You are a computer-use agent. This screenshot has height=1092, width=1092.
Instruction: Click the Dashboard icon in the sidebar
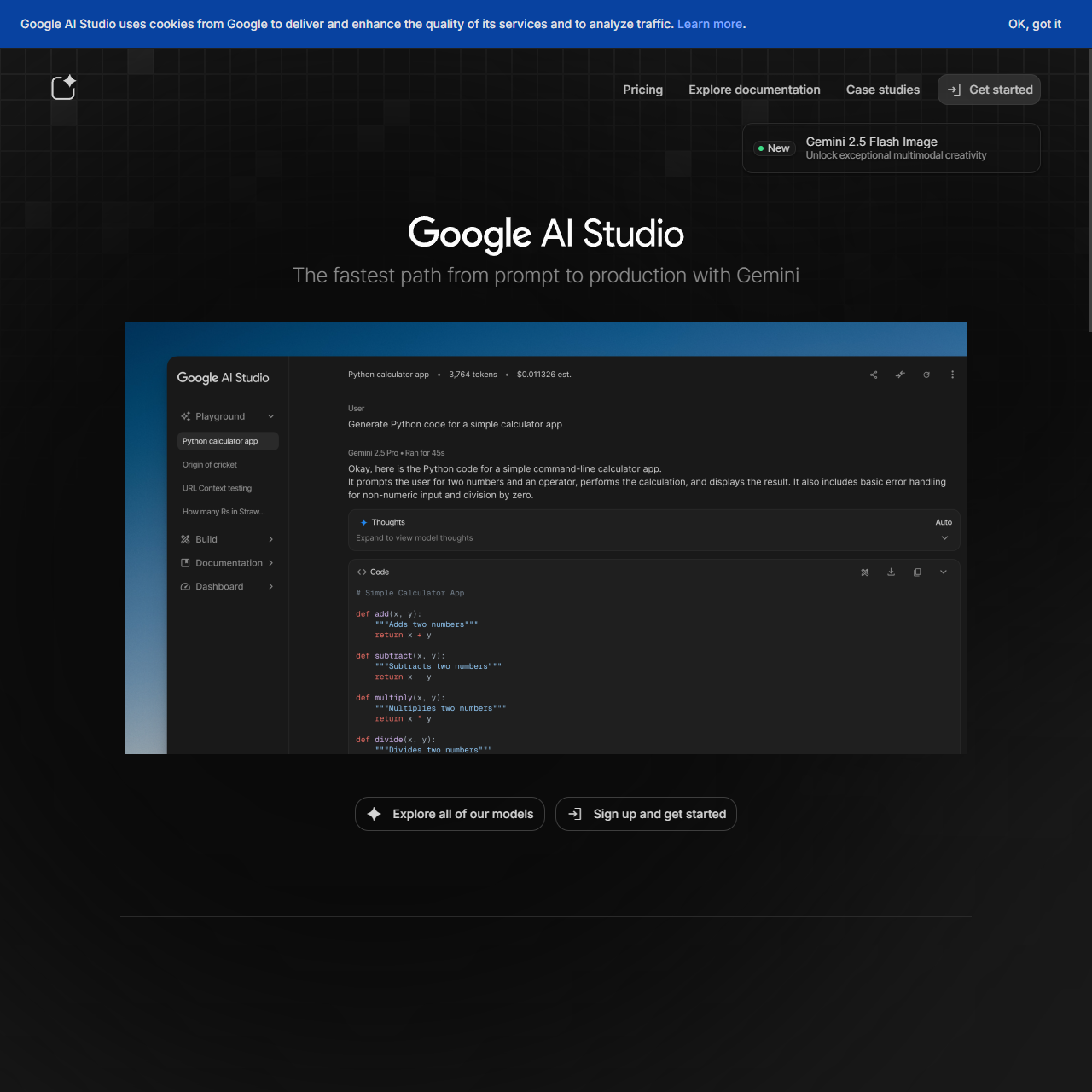[x=186, y=586]
